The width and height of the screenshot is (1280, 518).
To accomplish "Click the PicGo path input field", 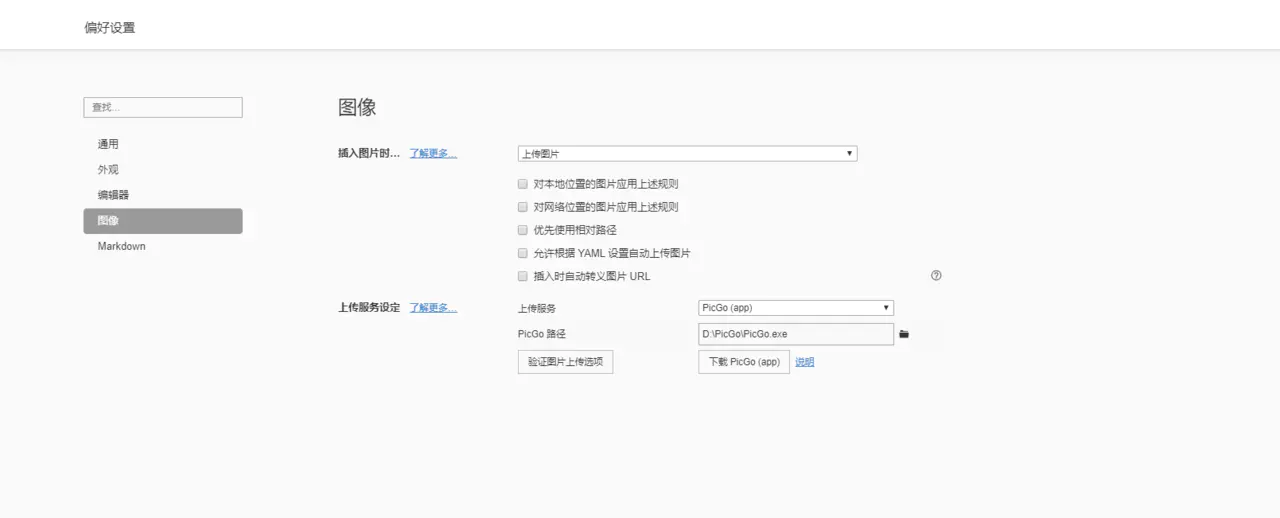I will click(x=796, y=334).
